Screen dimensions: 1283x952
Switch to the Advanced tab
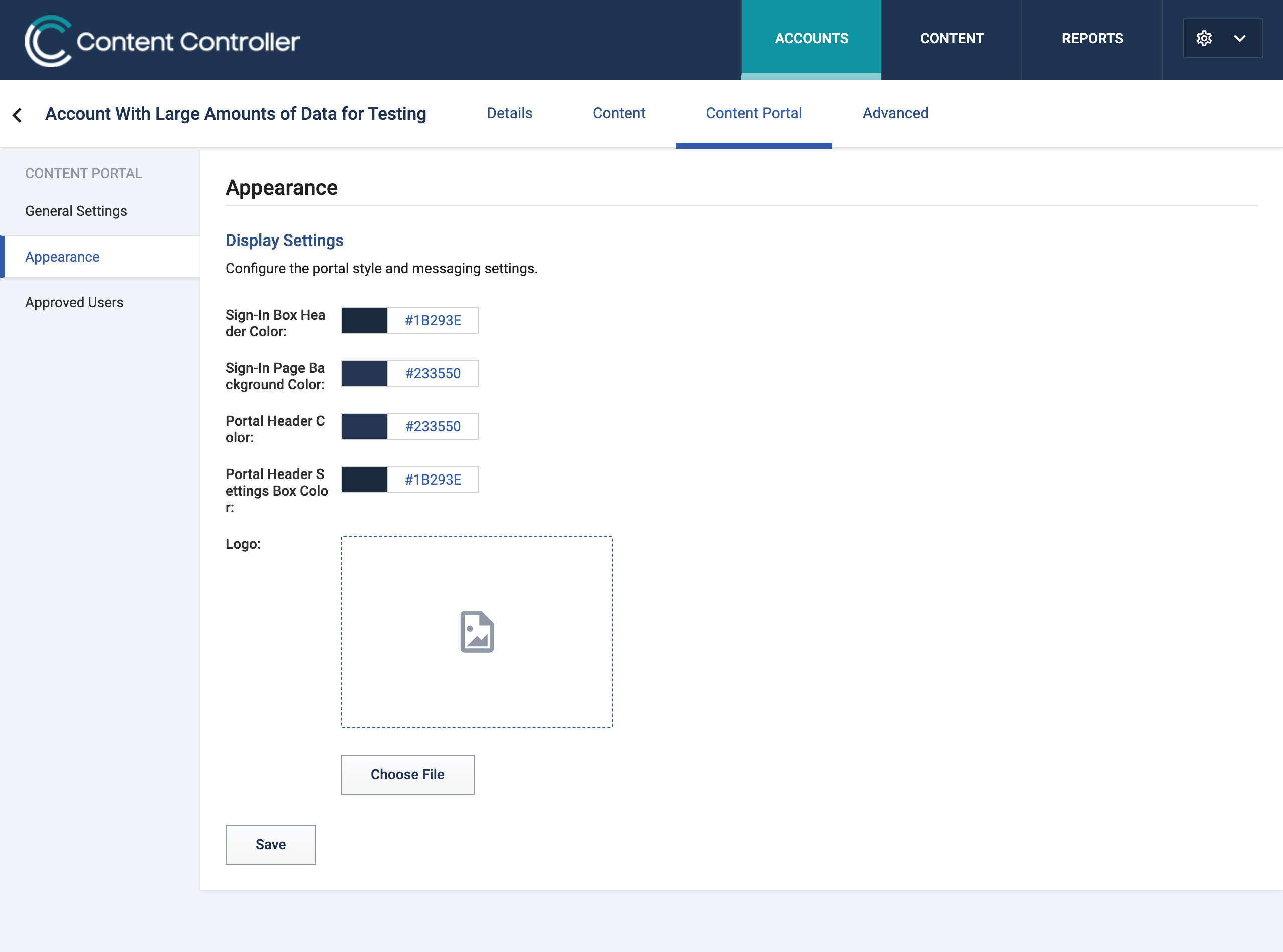[x=895, y=113]
